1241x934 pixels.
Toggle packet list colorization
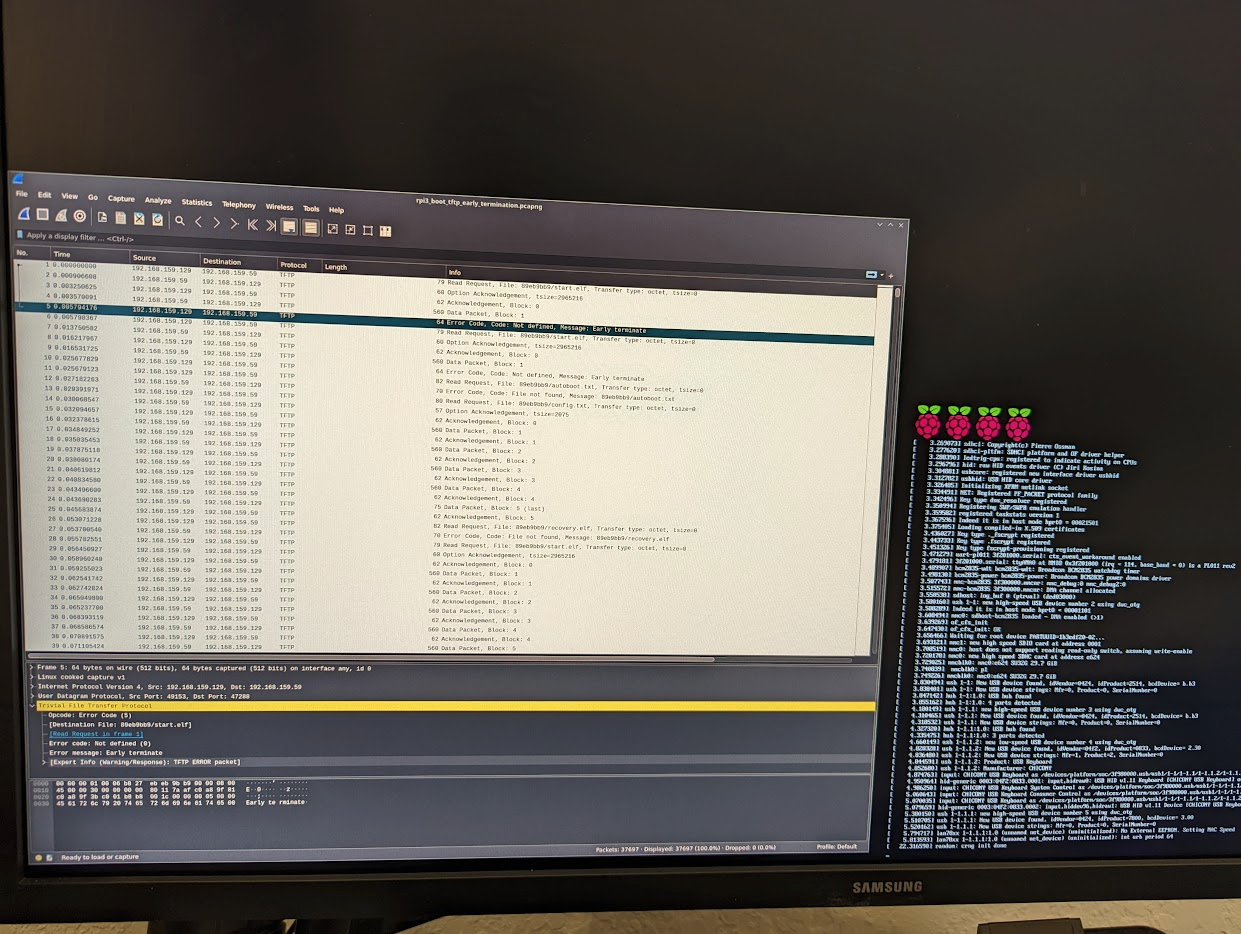tap(311, 224)
